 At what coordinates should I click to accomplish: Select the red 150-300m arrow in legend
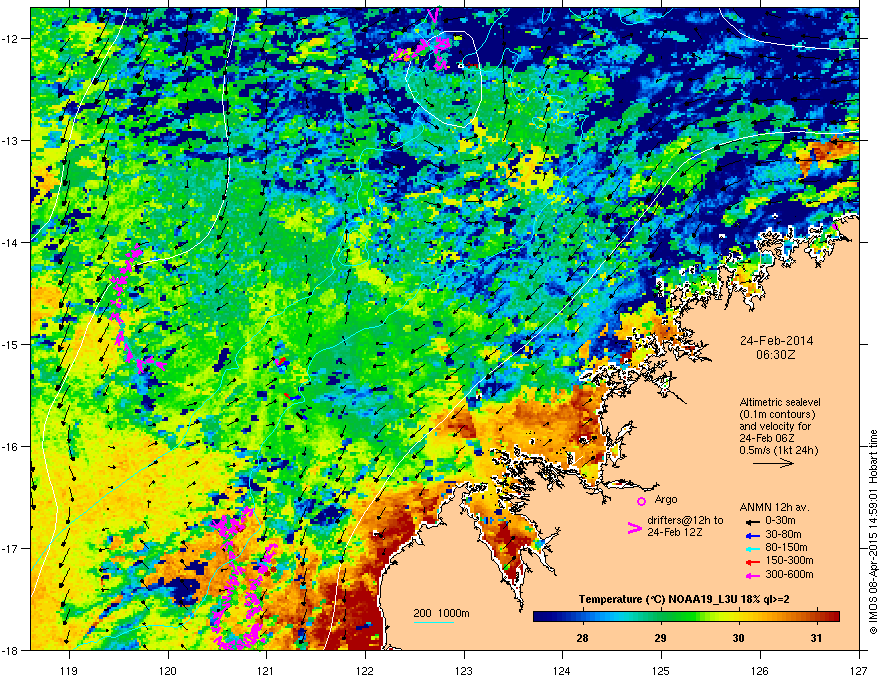point(751,561)
